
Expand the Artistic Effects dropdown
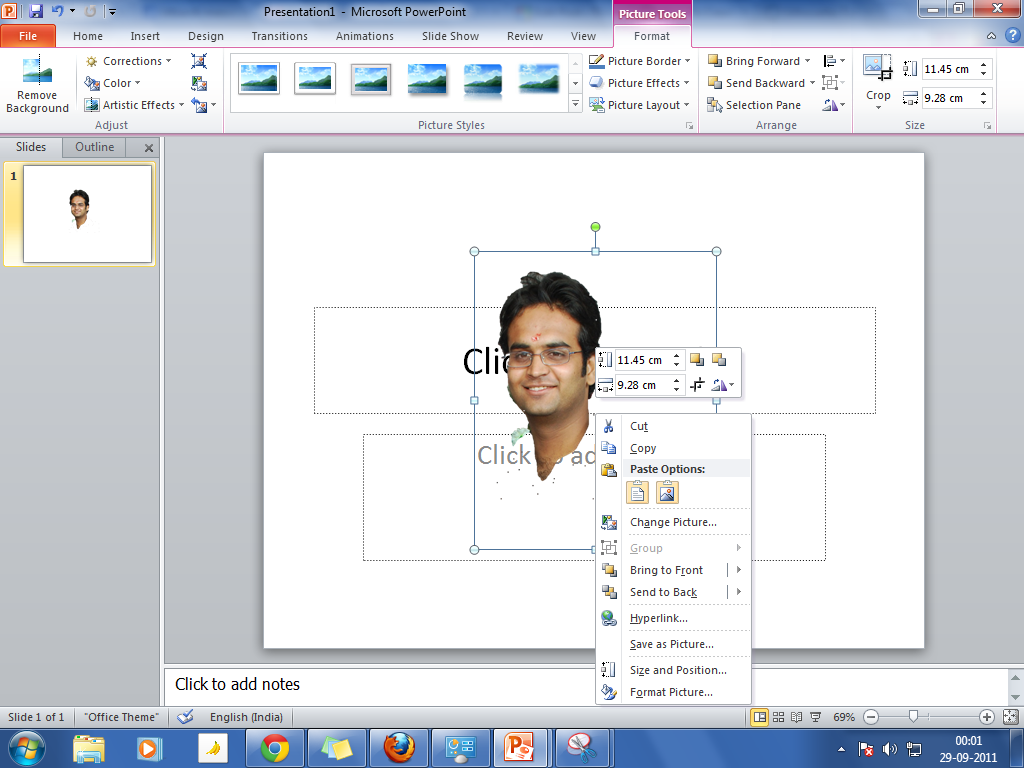[x=137, y=105]
